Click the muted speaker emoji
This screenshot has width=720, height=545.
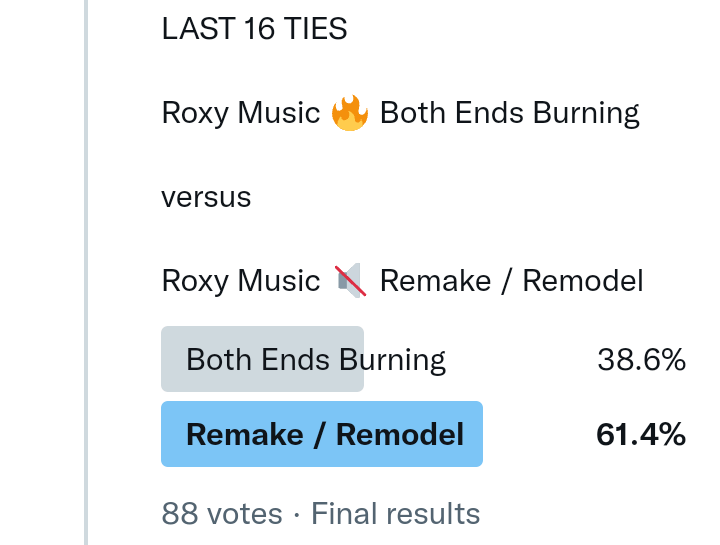(x=349, y=281)
